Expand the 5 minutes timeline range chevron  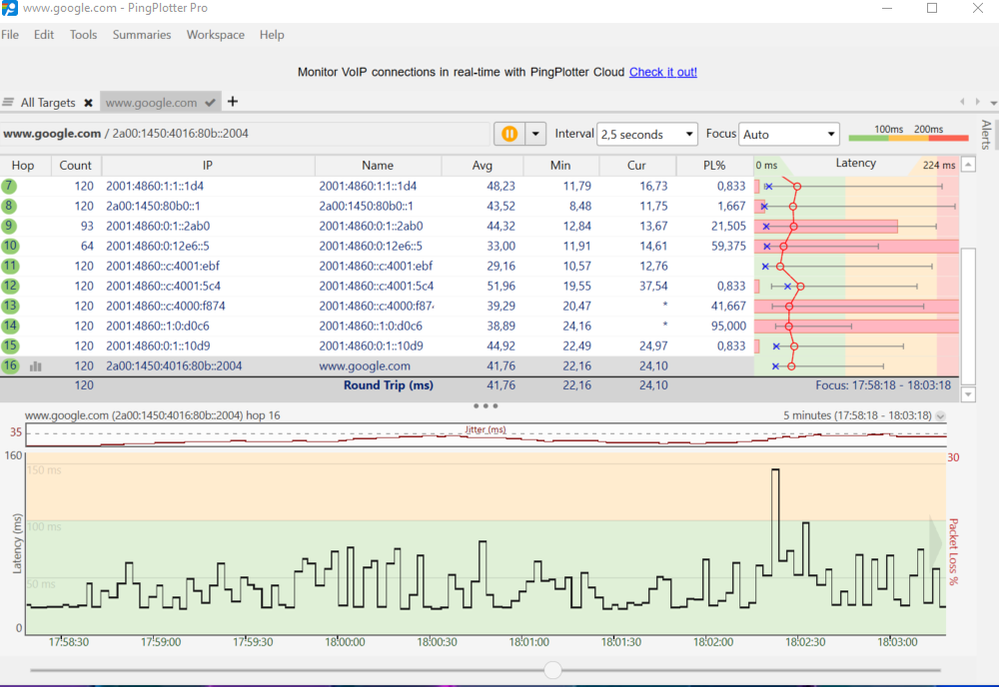click(940, 416)
